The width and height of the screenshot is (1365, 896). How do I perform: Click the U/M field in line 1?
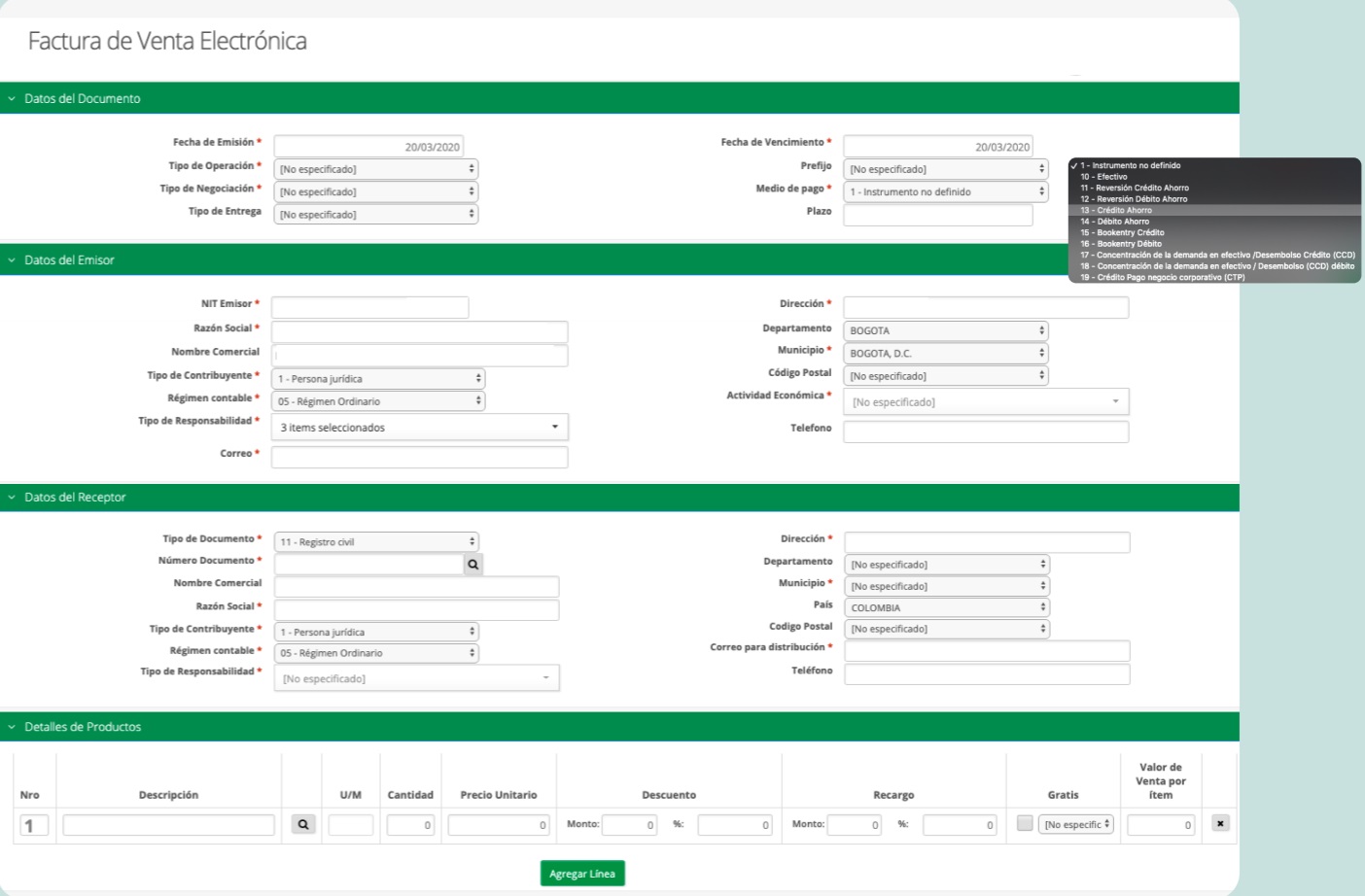pyautogui.click(x=351, y=825)
